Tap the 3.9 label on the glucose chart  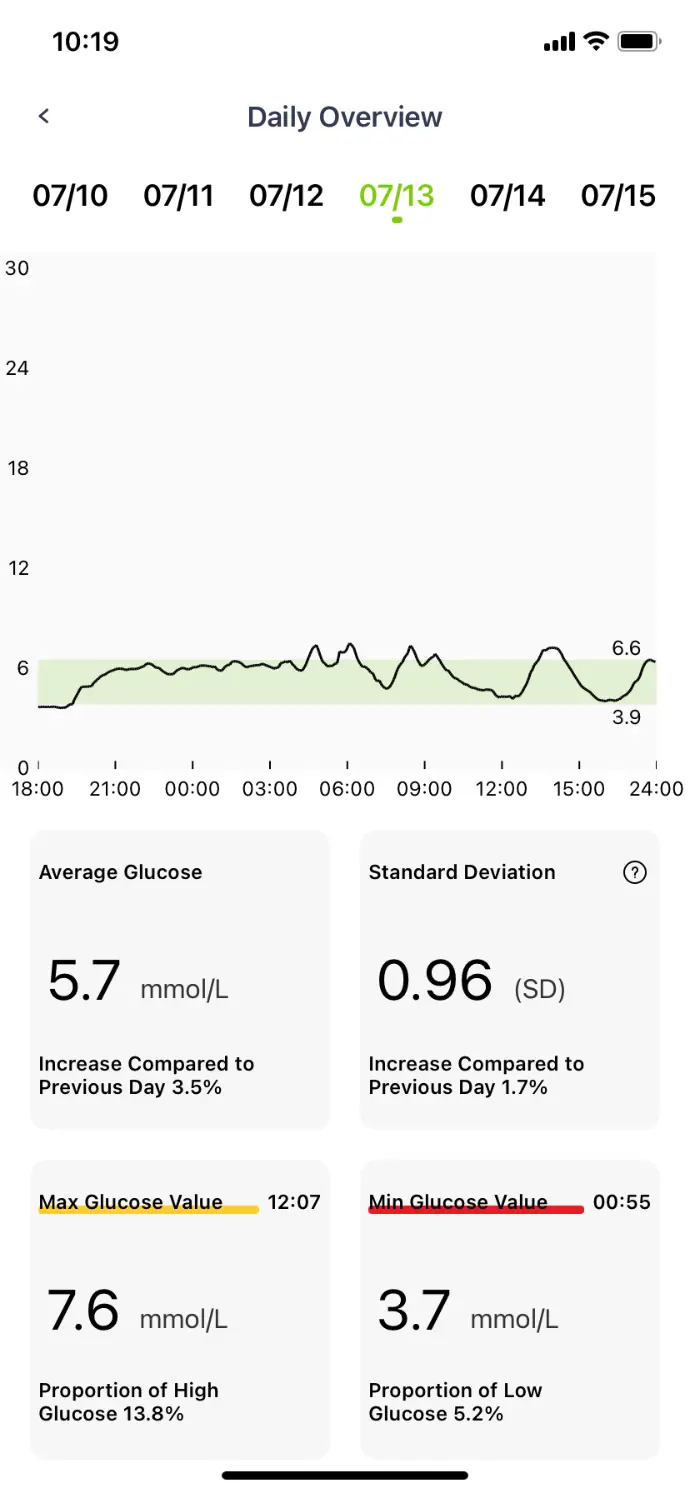tap(626, 717)
